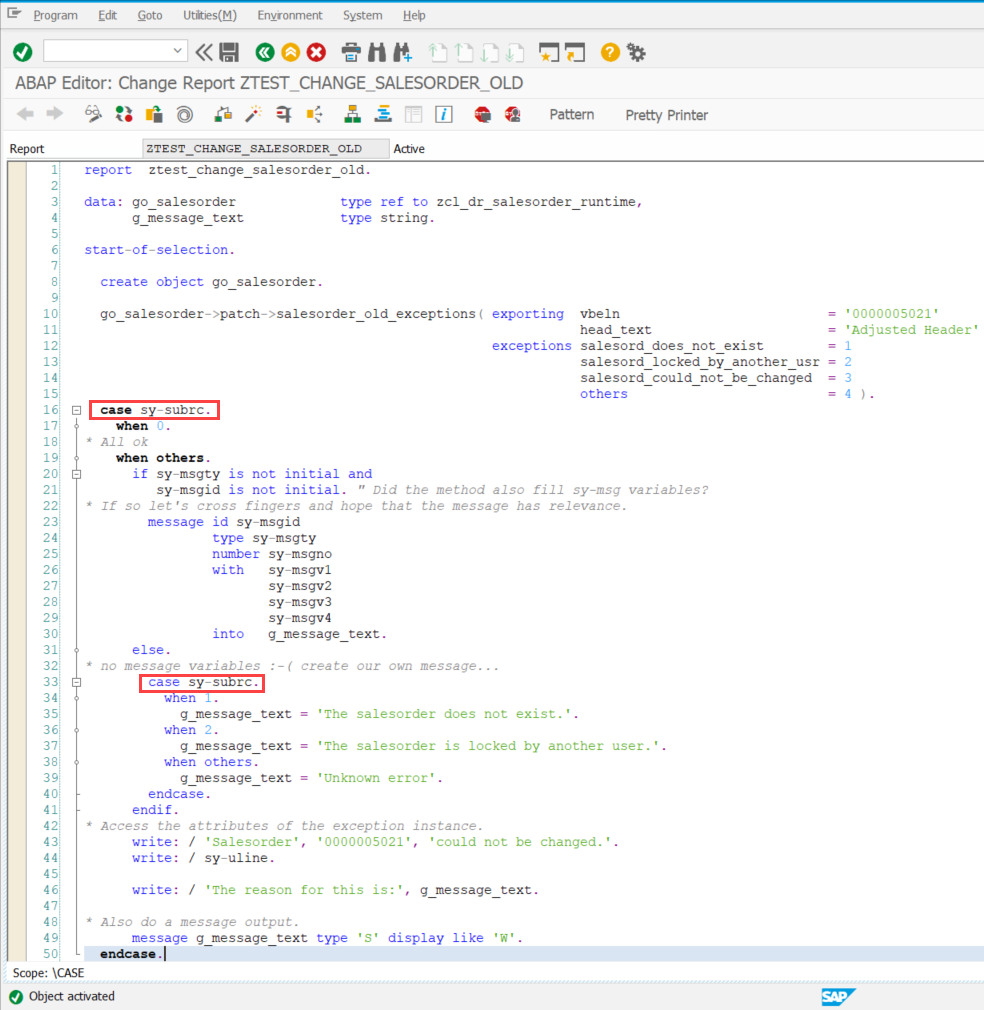984x1010 pixels.
Task: Set a session breakpoint icon
Action: coord(482,114)
